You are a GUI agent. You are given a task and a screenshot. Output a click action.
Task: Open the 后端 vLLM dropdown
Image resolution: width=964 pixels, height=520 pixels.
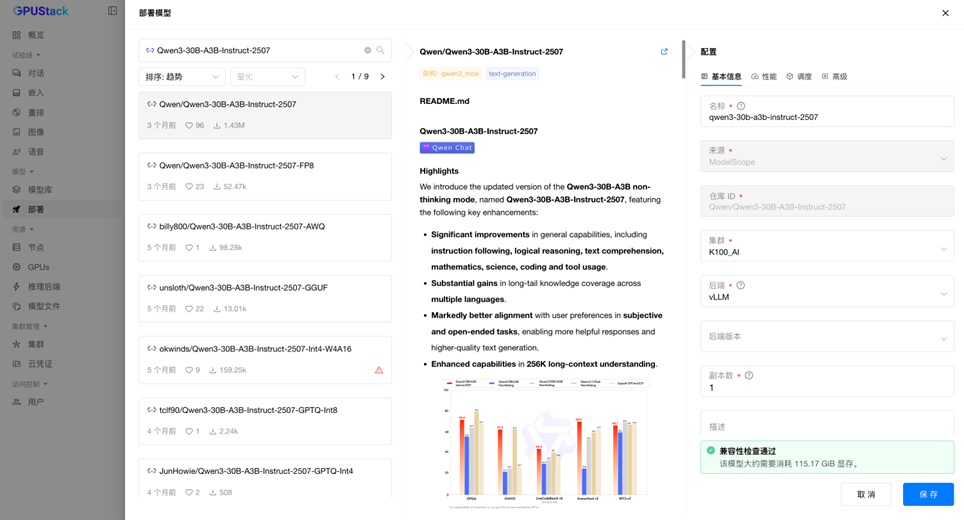tap(827, 291)
